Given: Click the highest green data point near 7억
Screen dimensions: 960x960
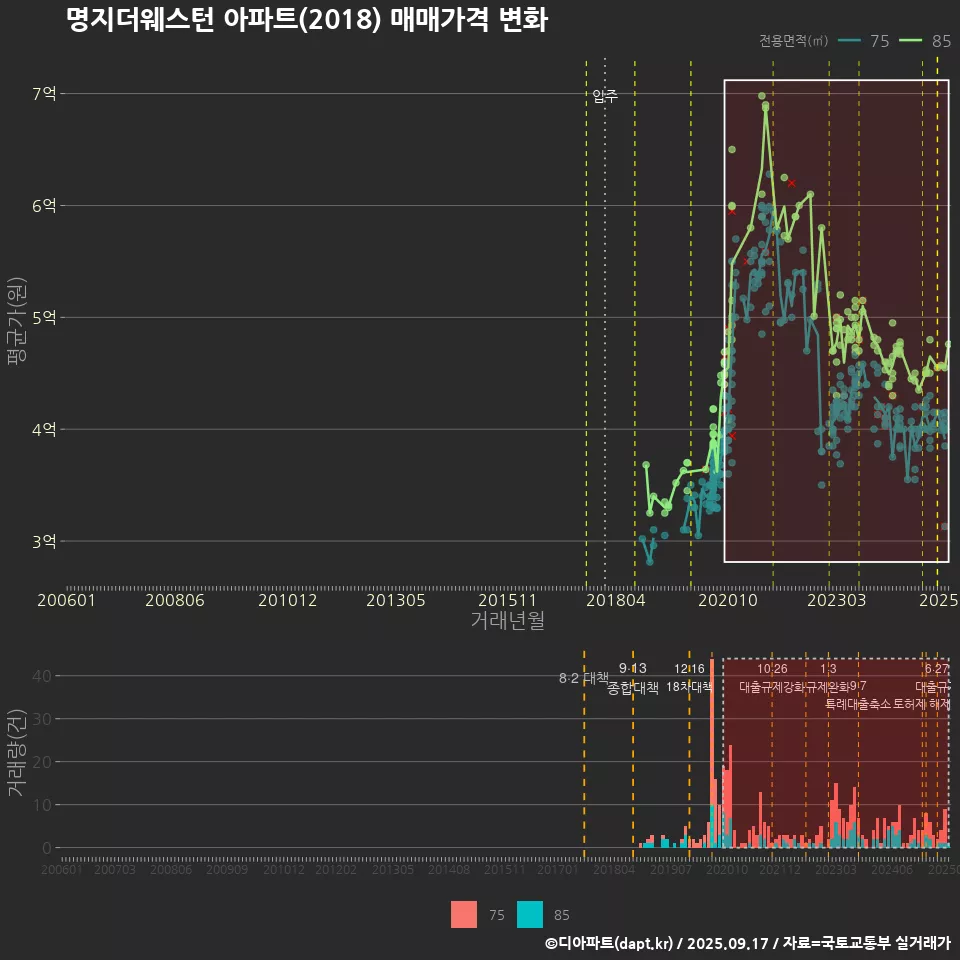Looking at the screenshot, I should point(762,96).
